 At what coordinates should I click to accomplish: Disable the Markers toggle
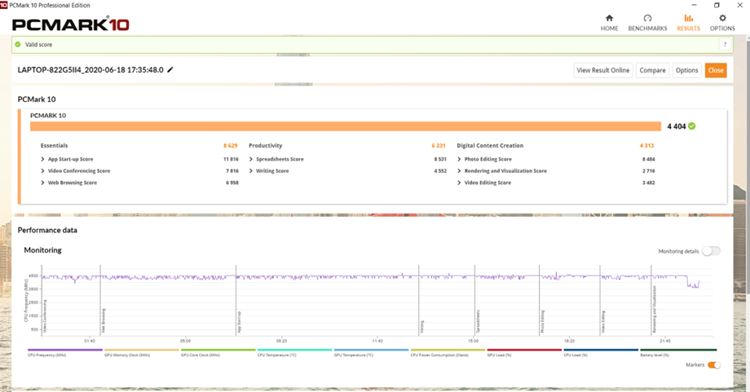pos(714,365)
